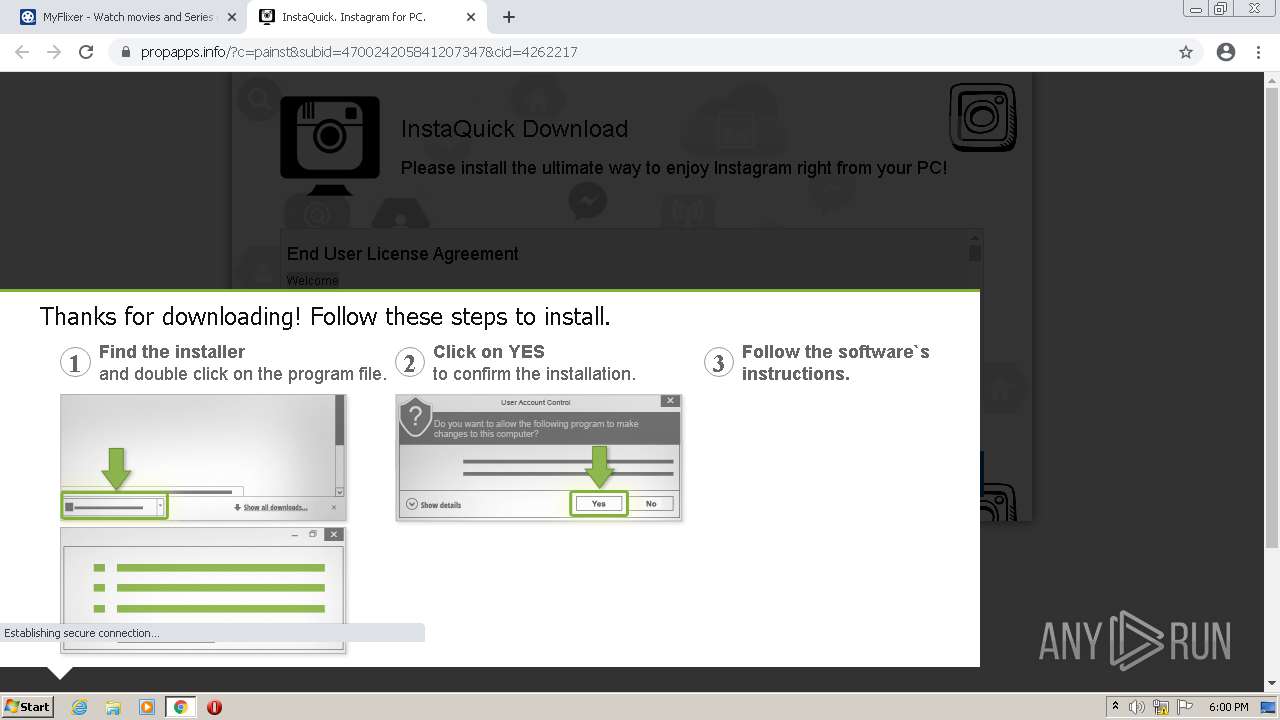Click the find installer illustration
The width and height of the screenshot is (1280, 720).
(203, 457)
